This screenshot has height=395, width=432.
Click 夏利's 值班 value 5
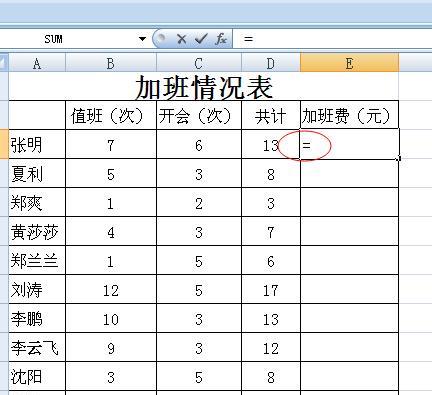111,173
